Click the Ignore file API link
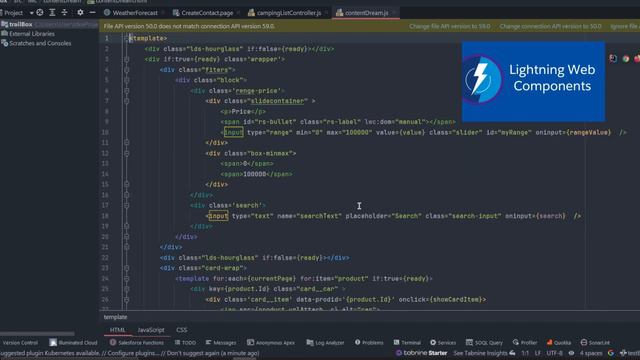The image size is (640, 360). 624,27
